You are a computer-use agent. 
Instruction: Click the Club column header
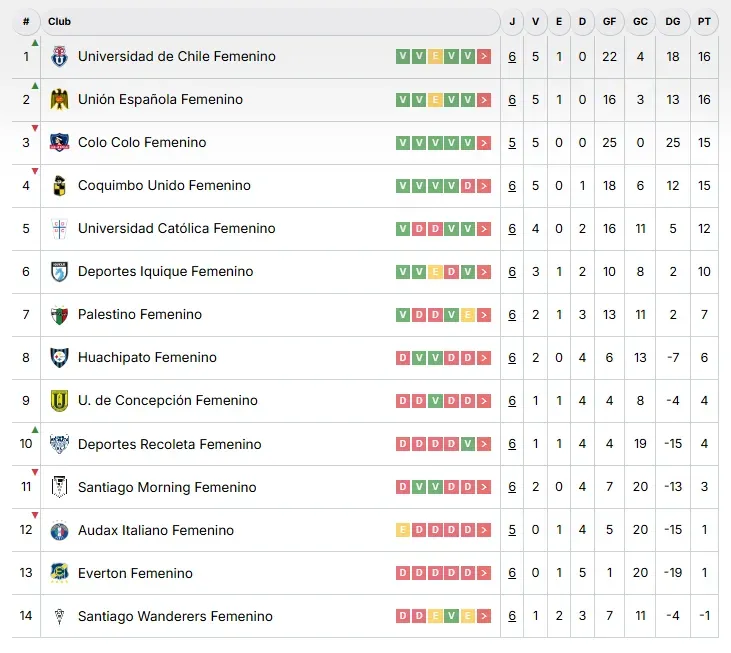[x=59, y=21]
